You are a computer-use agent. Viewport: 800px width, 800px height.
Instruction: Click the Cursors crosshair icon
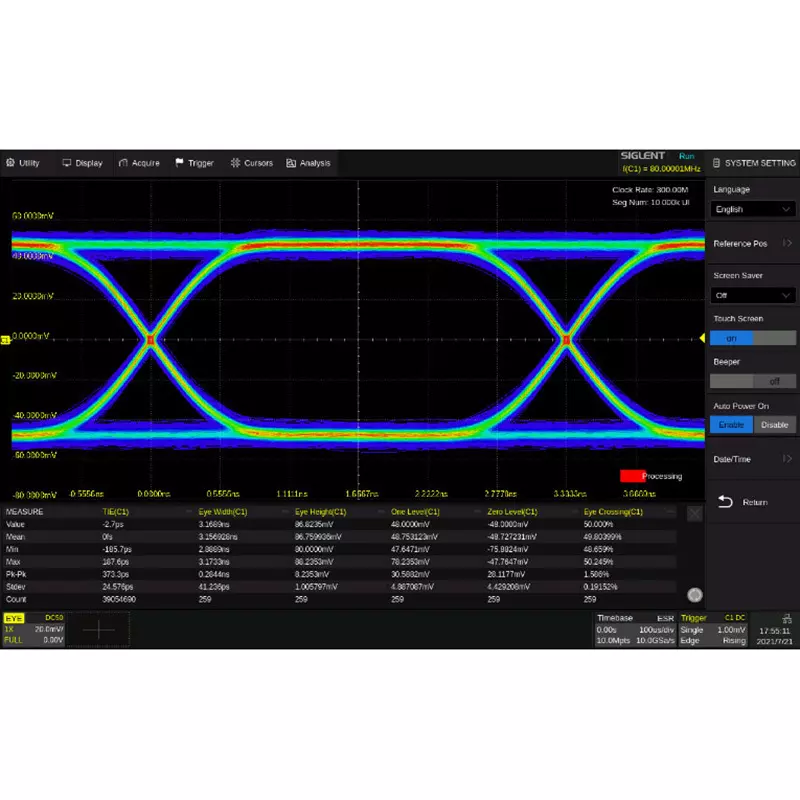pos(235,163)
